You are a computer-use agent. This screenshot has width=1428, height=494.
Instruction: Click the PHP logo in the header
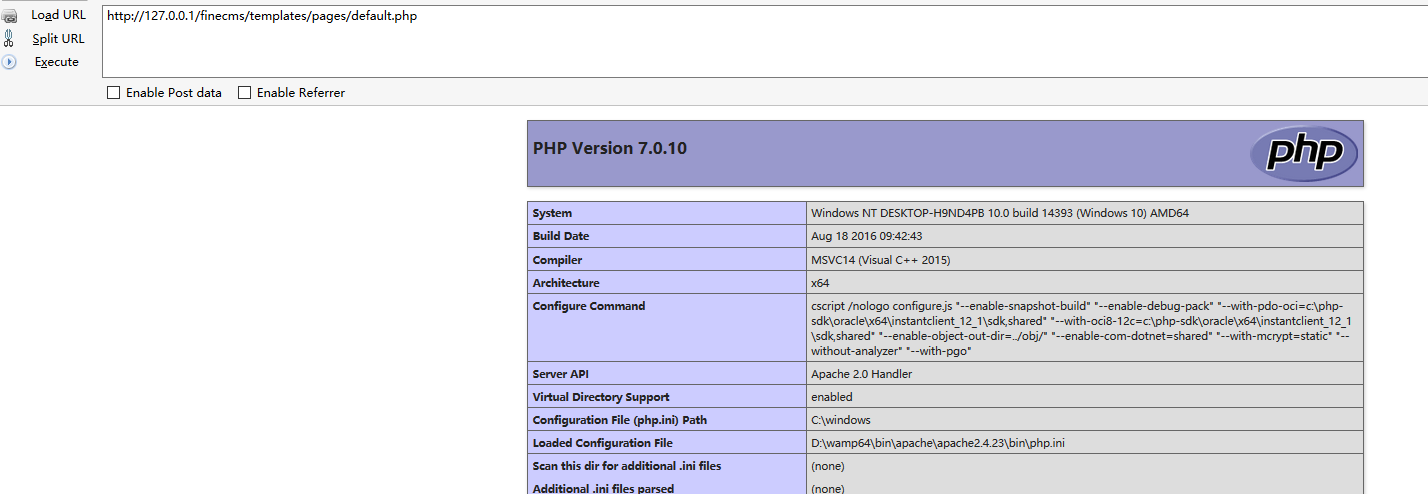click(x=1303, y=154)
